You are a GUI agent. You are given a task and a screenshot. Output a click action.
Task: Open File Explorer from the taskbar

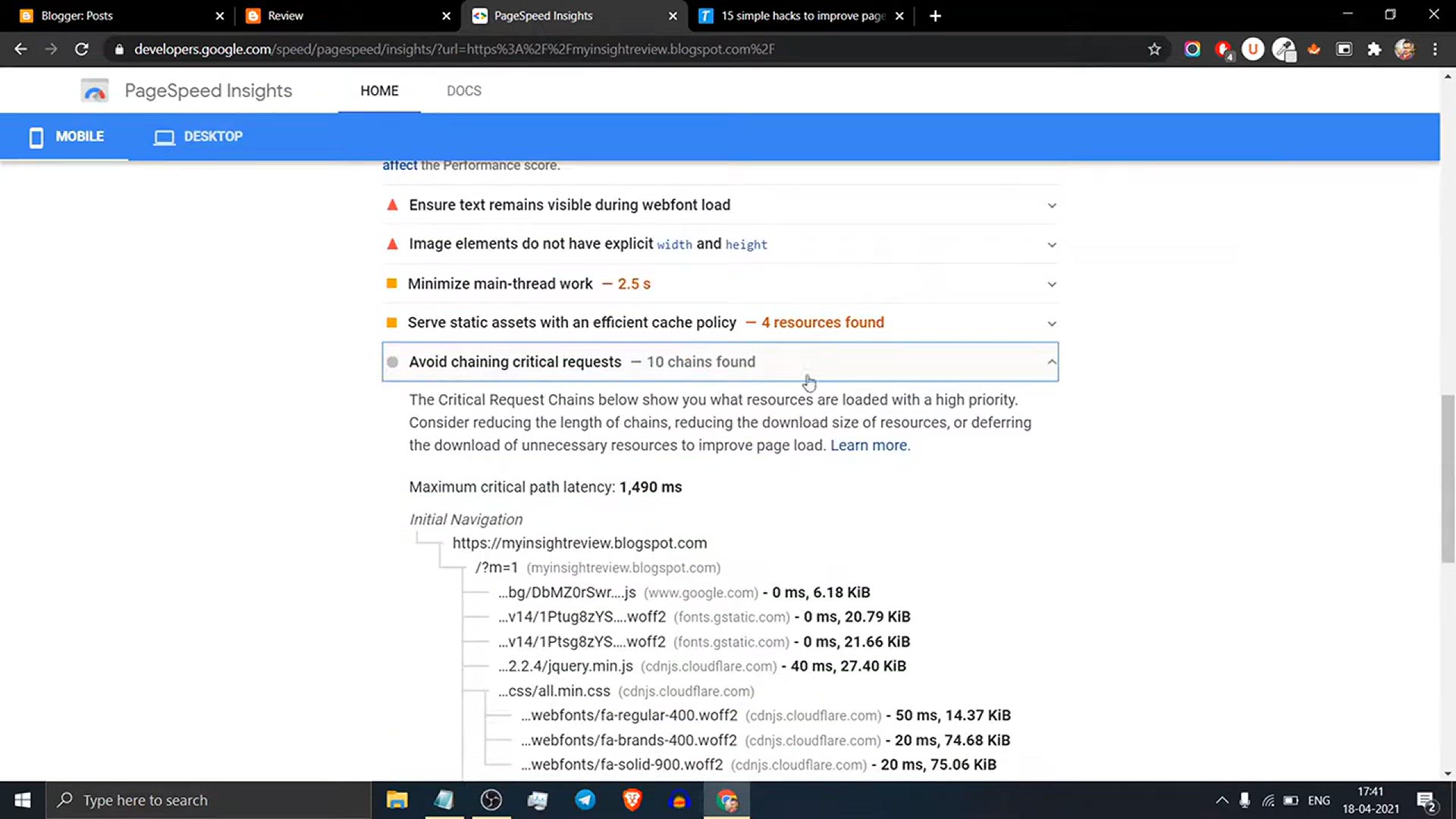[x=397, y=800]
